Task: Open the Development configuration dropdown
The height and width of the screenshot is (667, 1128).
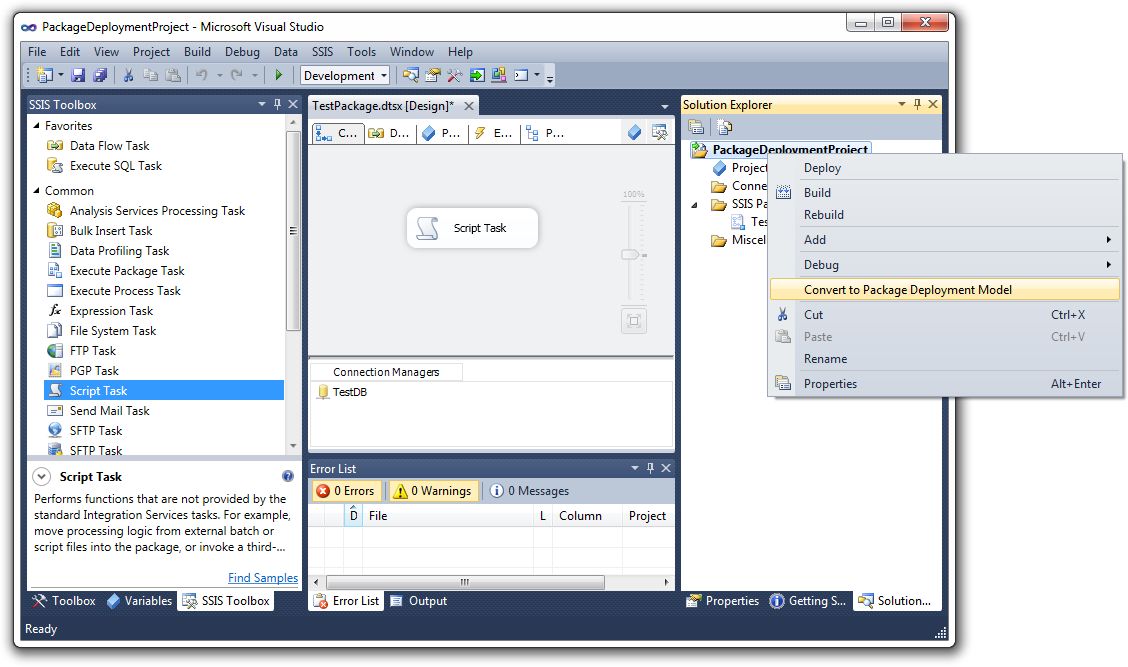Action: click(x=384, y=76)
